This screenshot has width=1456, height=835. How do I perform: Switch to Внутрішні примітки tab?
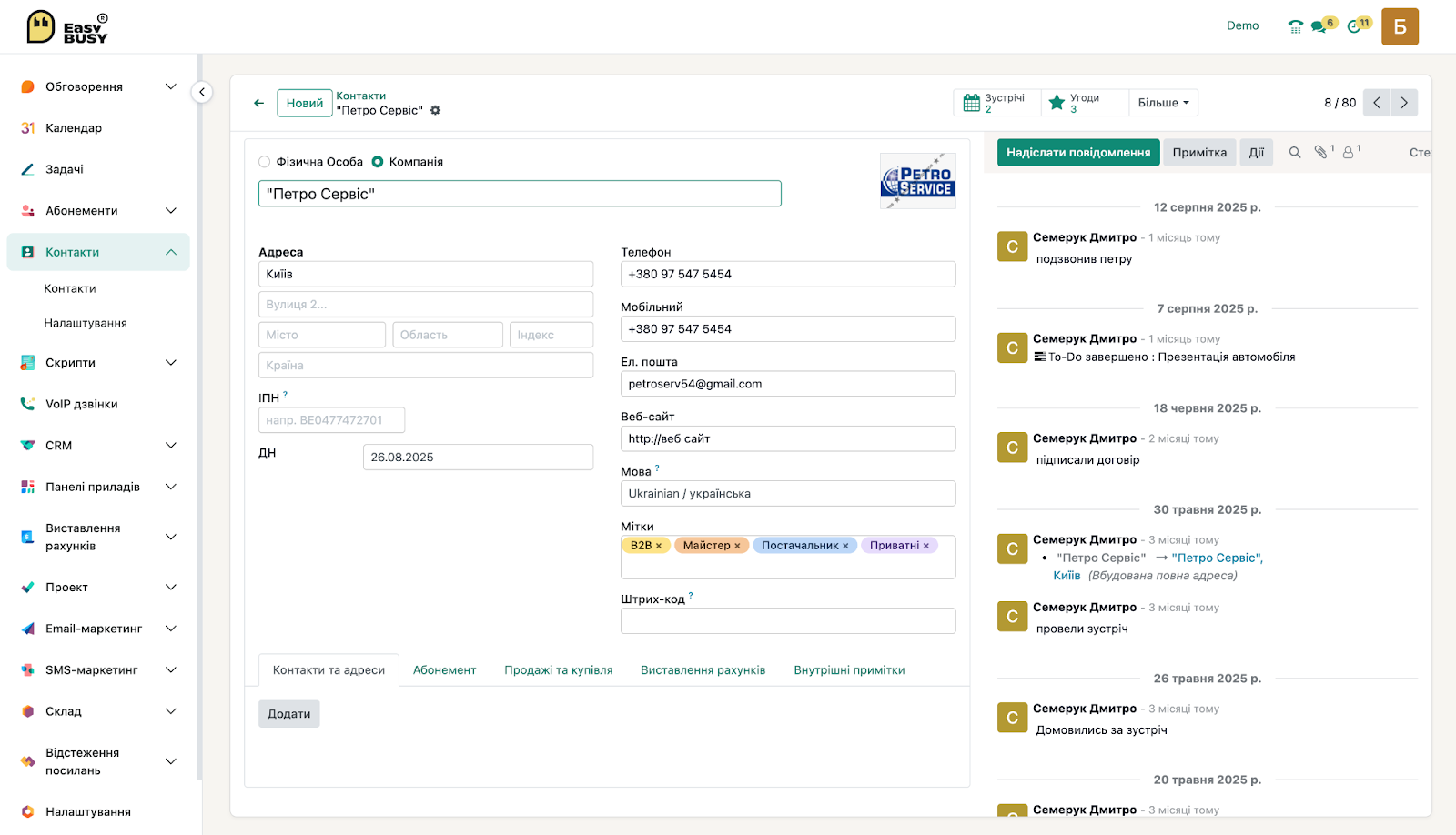pyautogui.click(x=849, y=670)
